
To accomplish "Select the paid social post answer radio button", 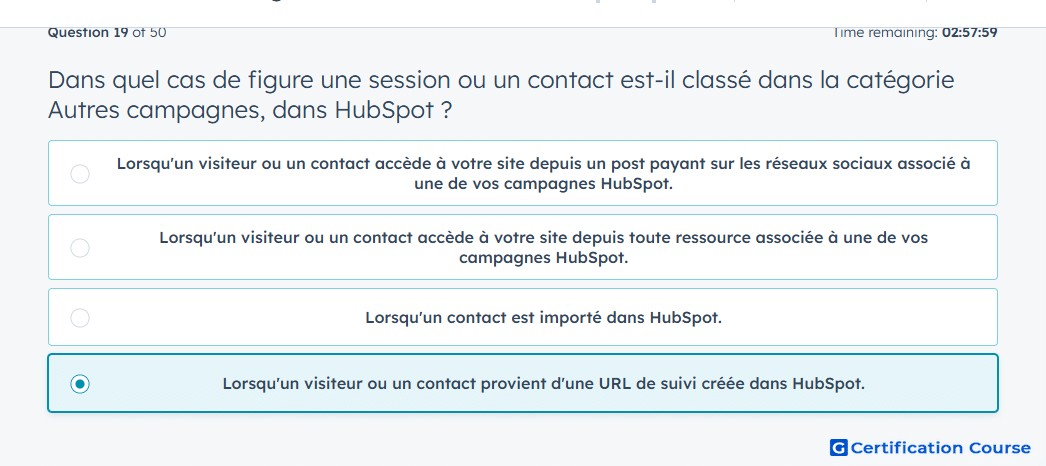I will [80, 174].
